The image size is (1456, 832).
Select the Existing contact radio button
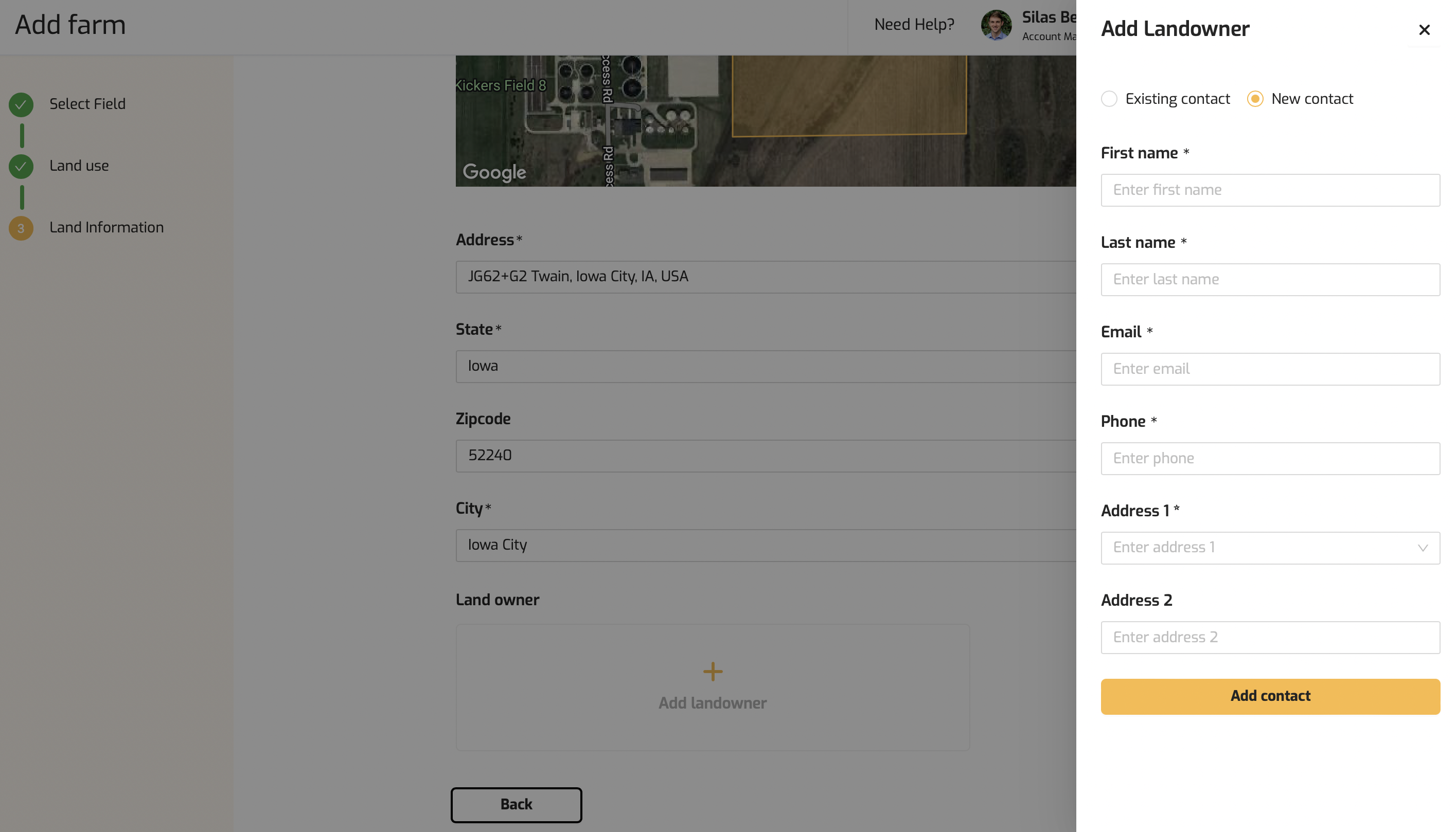click(1108, 99)
